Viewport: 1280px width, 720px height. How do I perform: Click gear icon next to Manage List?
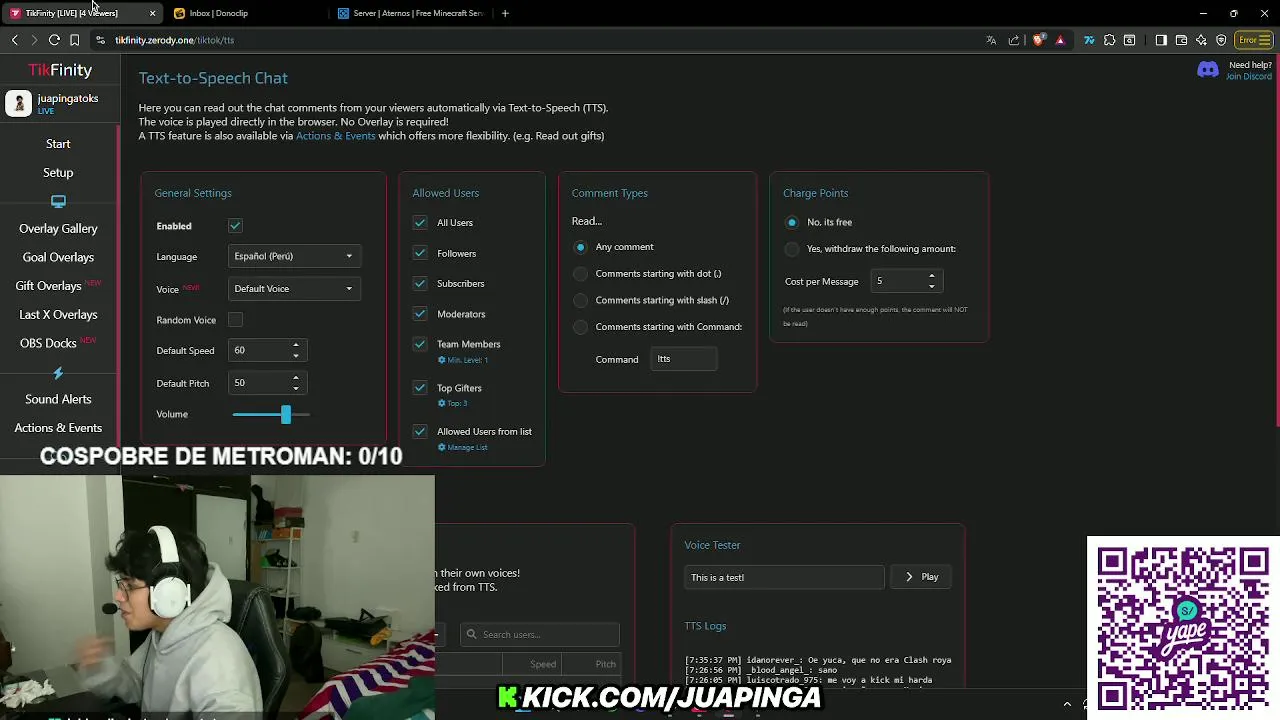point(441,447)
